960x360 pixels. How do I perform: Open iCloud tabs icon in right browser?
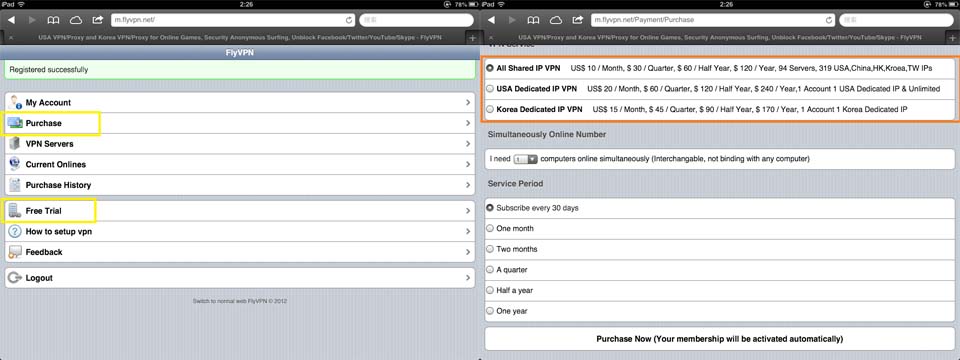(x=556, y=20)
